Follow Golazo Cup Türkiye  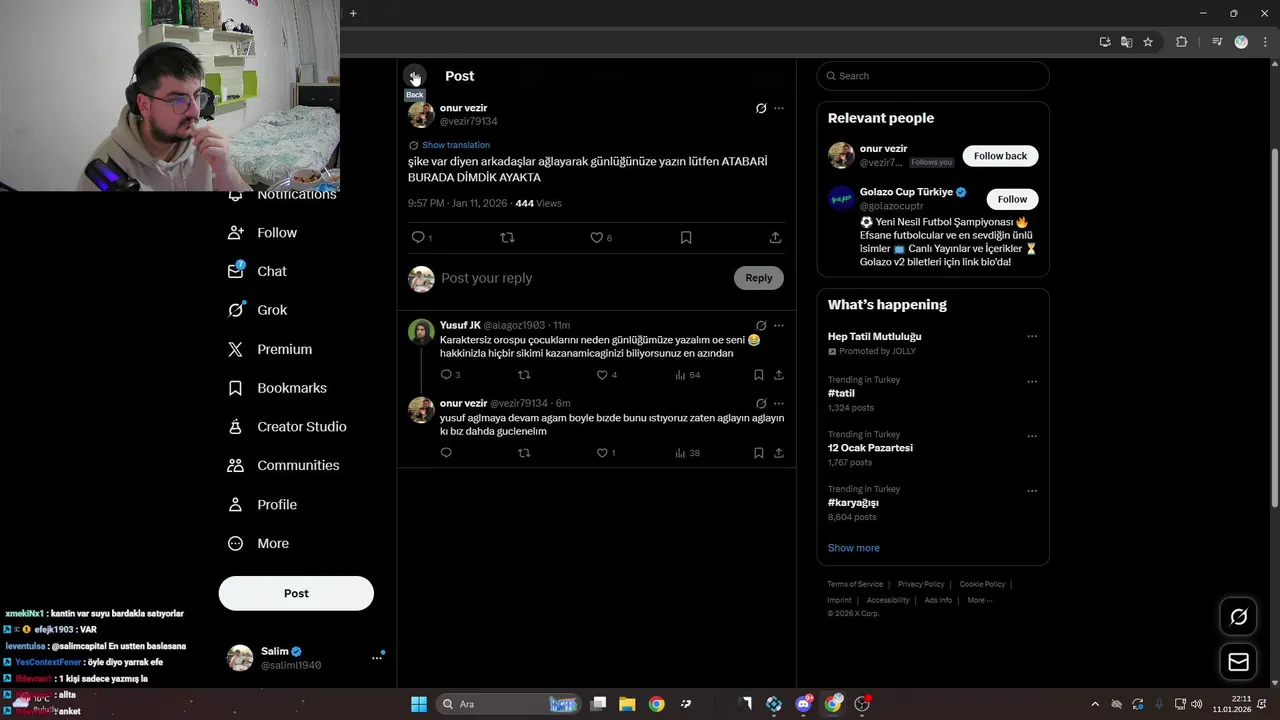click(x=1012, y=199)
